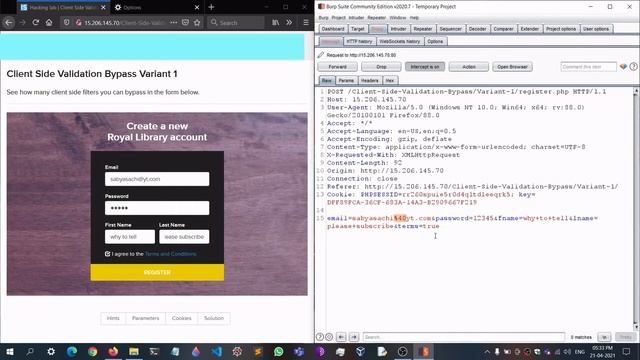Switch to the Options browser tab
Viewport: 640px width, 360px height.
[157, 7]
